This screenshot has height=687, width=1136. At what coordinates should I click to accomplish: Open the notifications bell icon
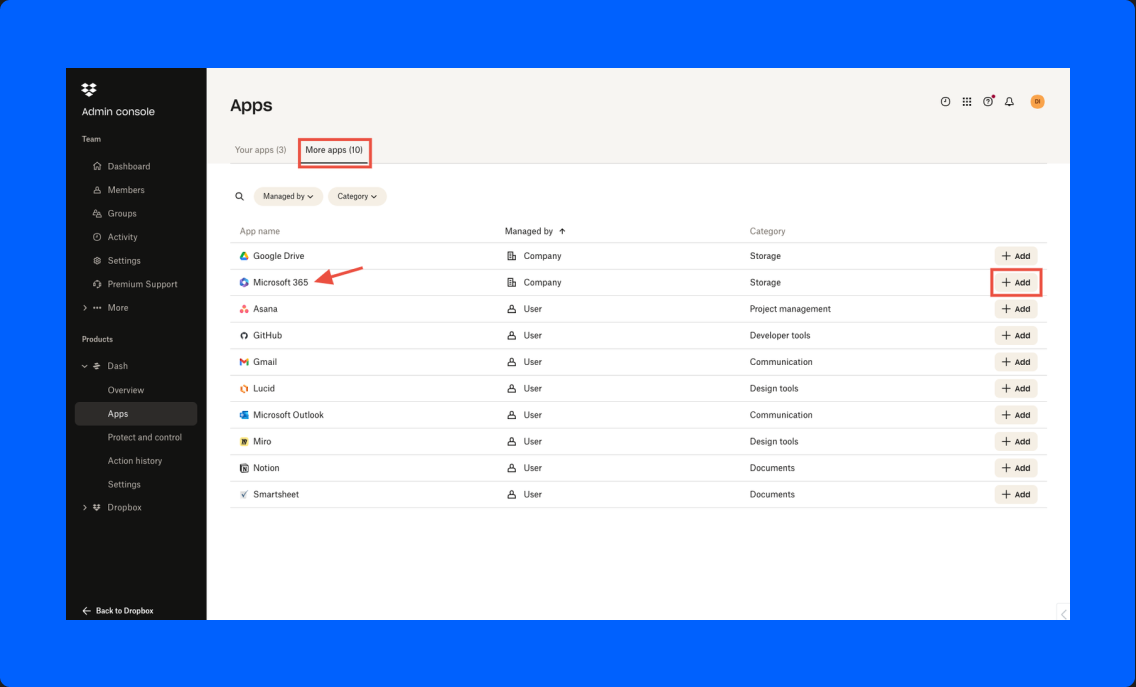[x=1009, y=101]
